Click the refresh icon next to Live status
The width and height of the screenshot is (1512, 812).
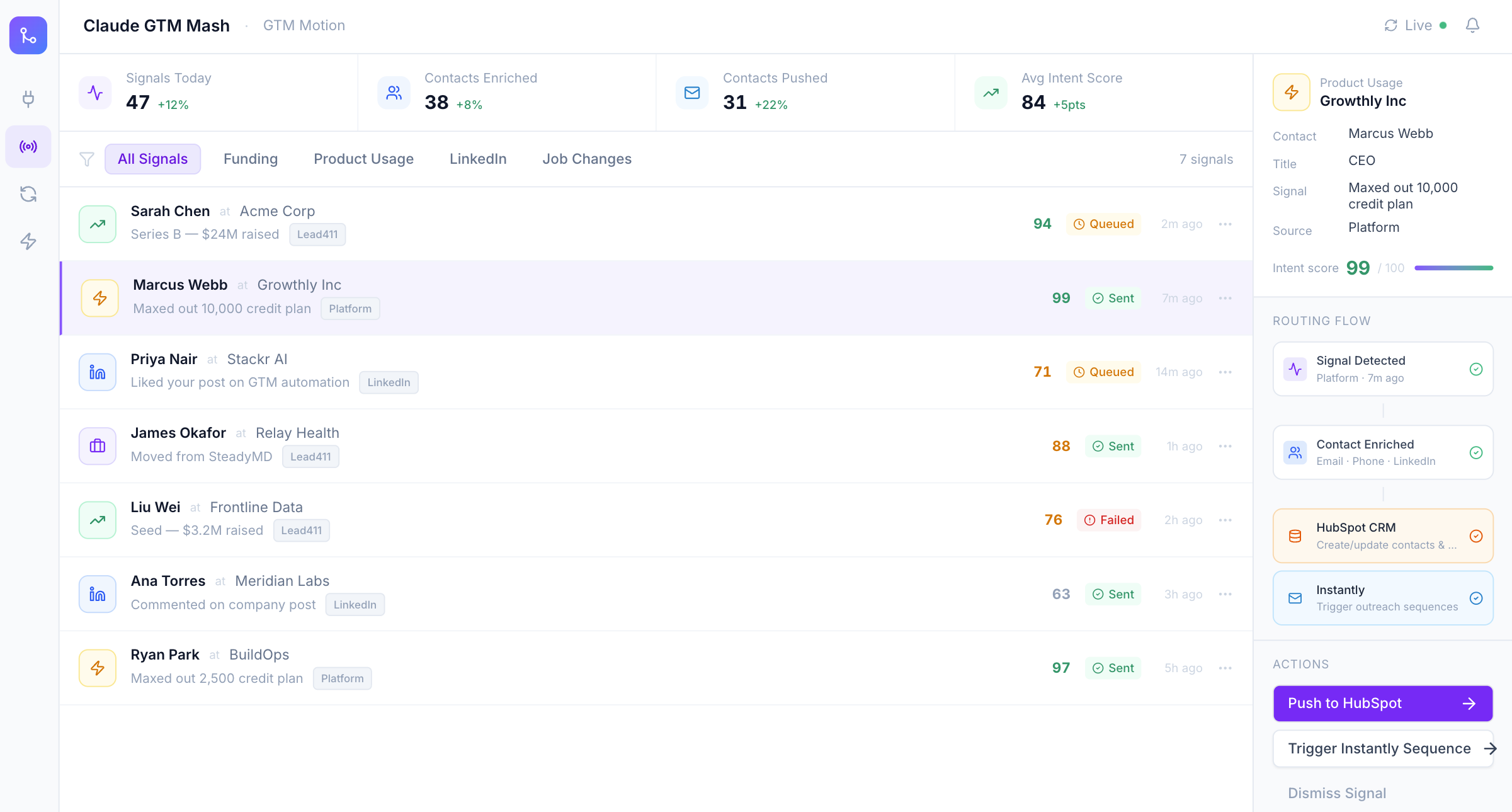coord(1390,25)
